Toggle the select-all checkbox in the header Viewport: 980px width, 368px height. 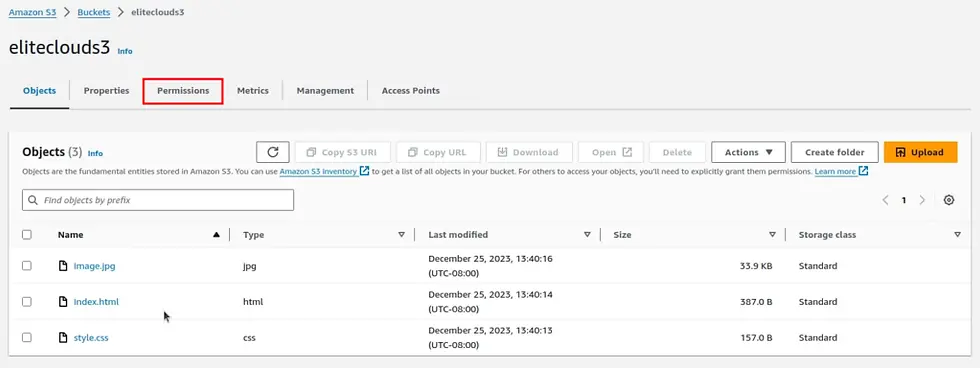(27, 235)
